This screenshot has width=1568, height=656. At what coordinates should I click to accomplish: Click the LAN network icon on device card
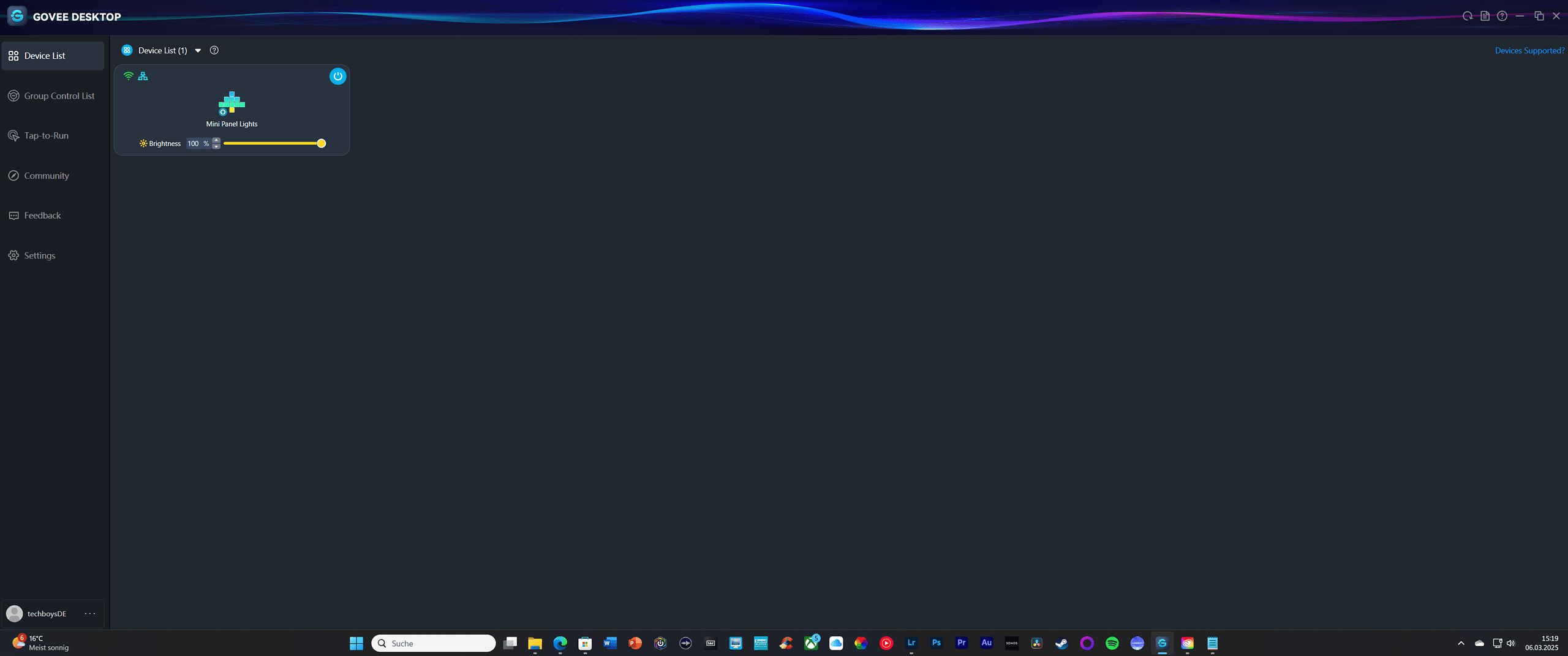pos(143,76)
